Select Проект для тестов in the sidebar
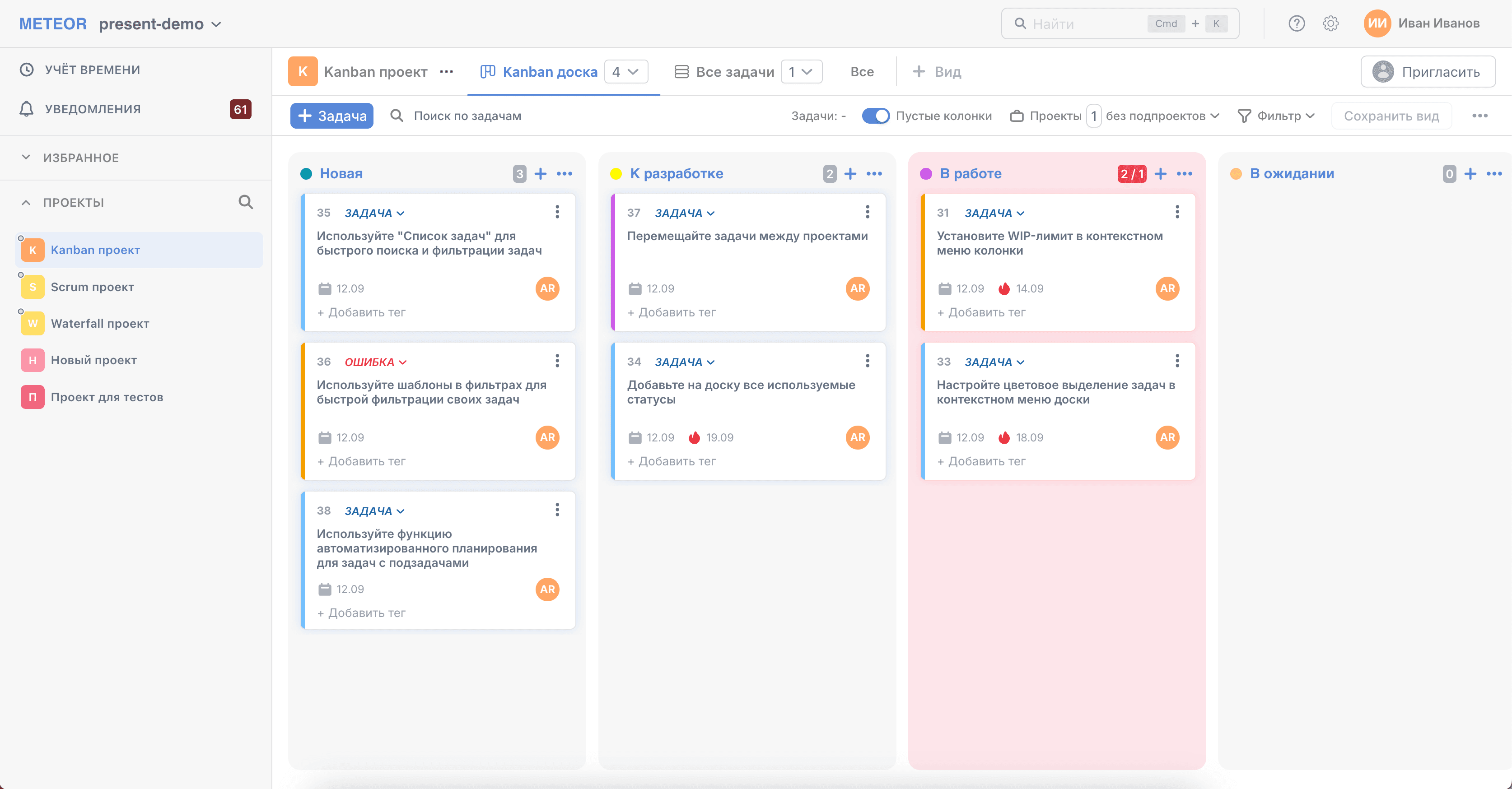The image size is (1512, 789). (x=139, y=397)
